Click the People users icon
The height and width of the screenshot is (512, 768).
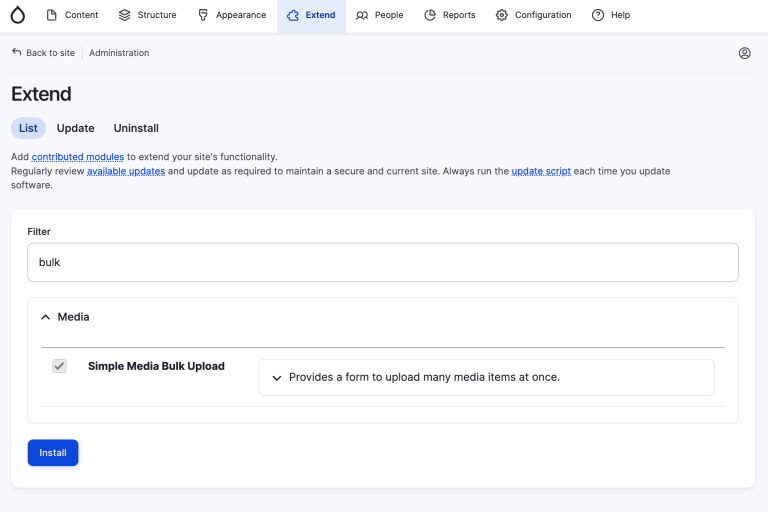[362, 15]
